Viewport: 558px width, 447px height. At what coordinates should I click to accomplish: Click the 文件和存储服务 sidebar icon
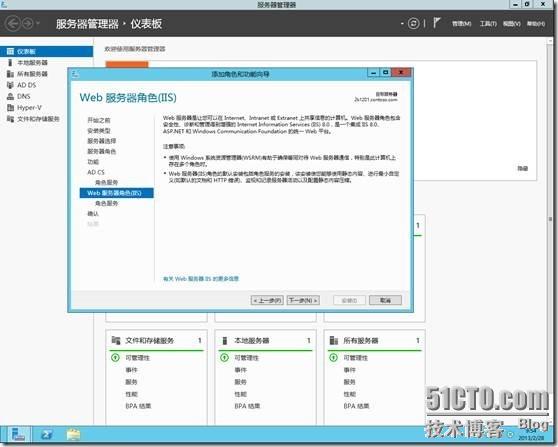pyautogui.click(x=10, y=119)
